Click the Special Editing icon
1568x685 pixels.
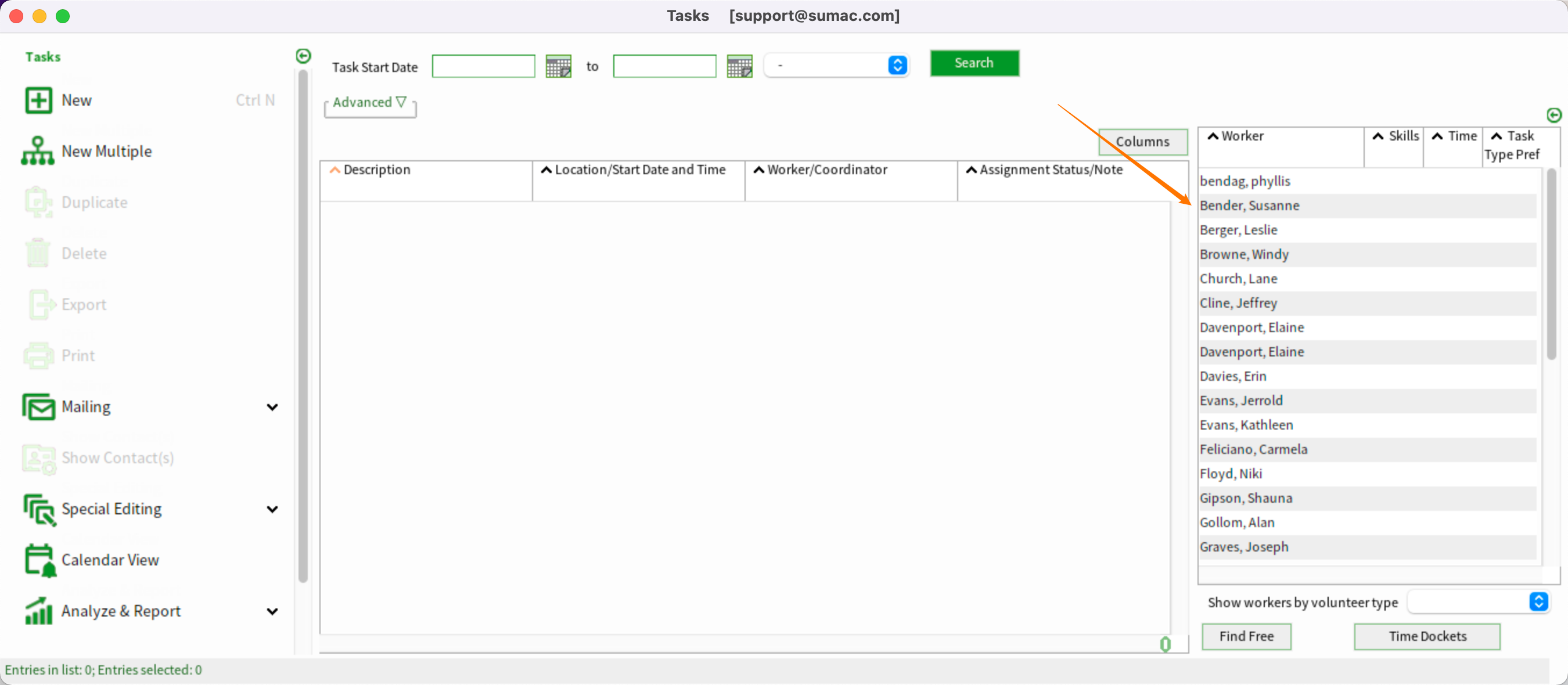[x=39, y=509]
